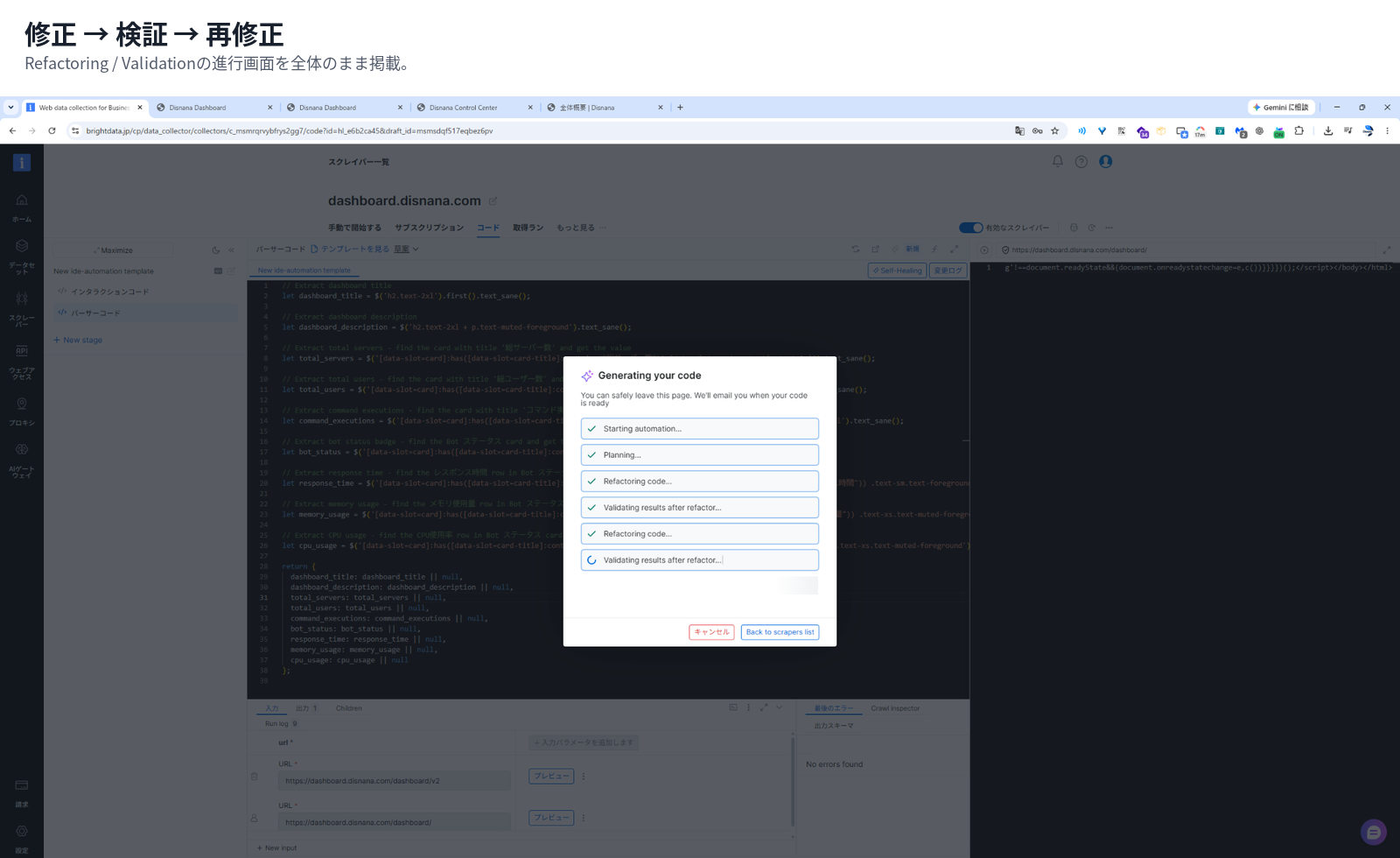The height and width of the screenshot is (858, 1400).
Task: Edit the dashboard.disnana.com name icon
Action: [493, 201]
